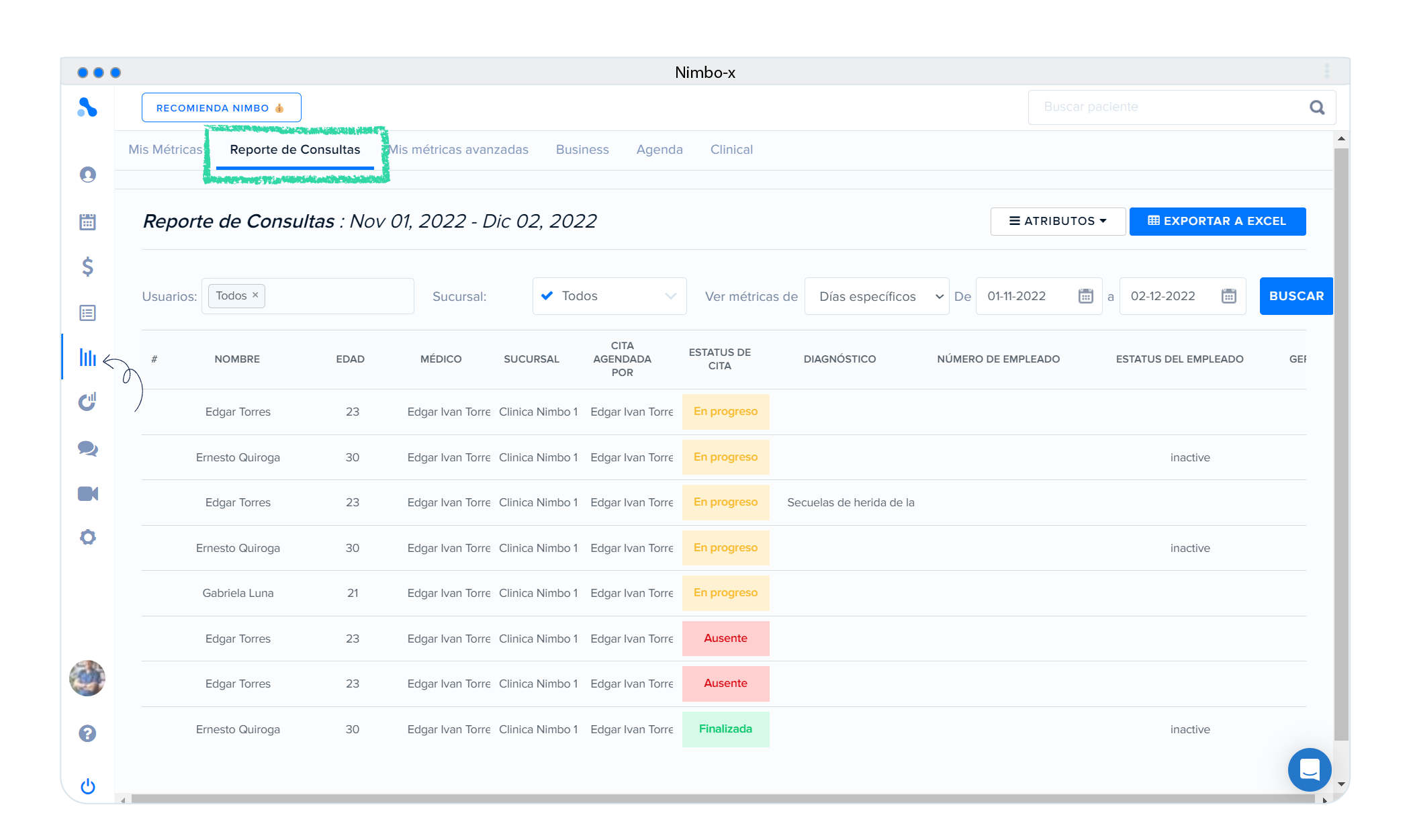Open settings gear icon in sidebar

point(88,537)
